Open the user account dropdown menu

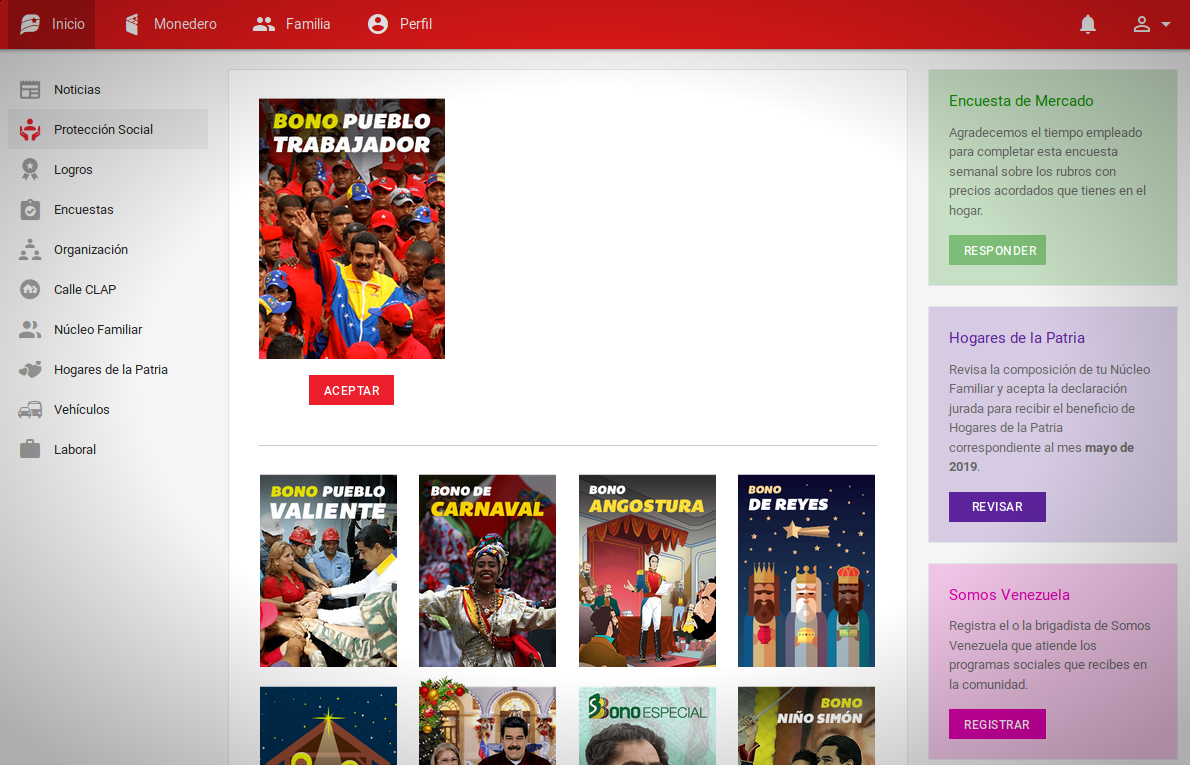(1151, 24)
